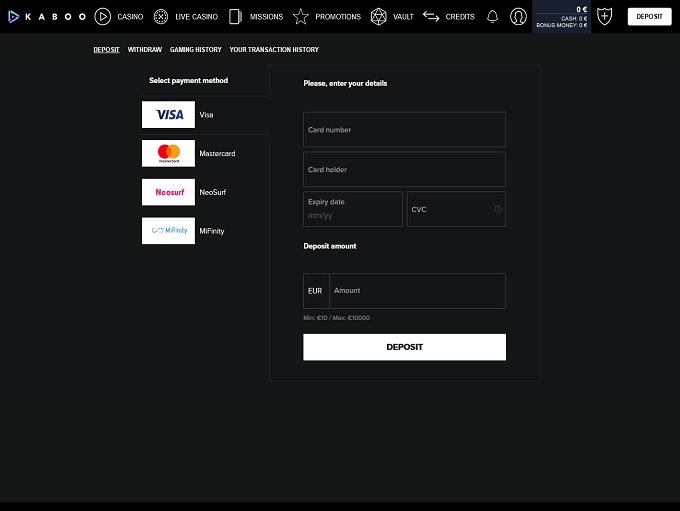This screenshot has height=511, width=680.
Task: Open user profile icon
Action: 518,16
